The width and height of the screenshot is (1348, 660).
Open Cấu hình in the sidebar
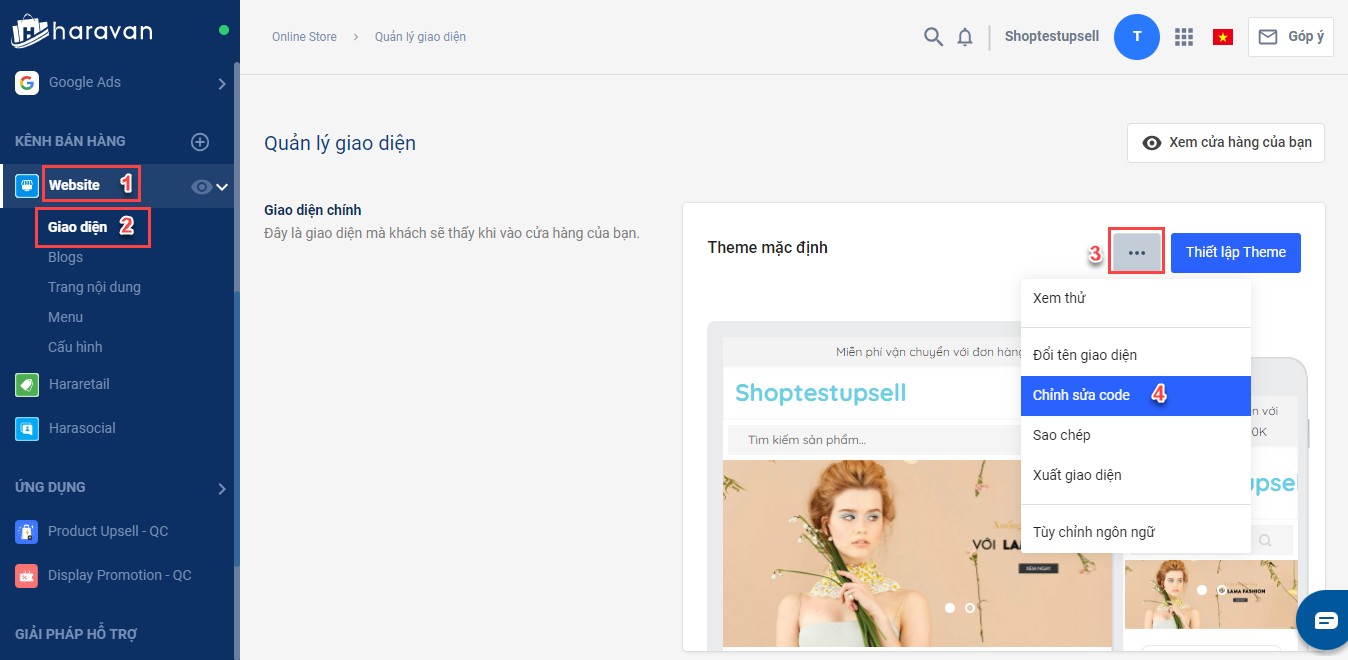click(75, 347)
